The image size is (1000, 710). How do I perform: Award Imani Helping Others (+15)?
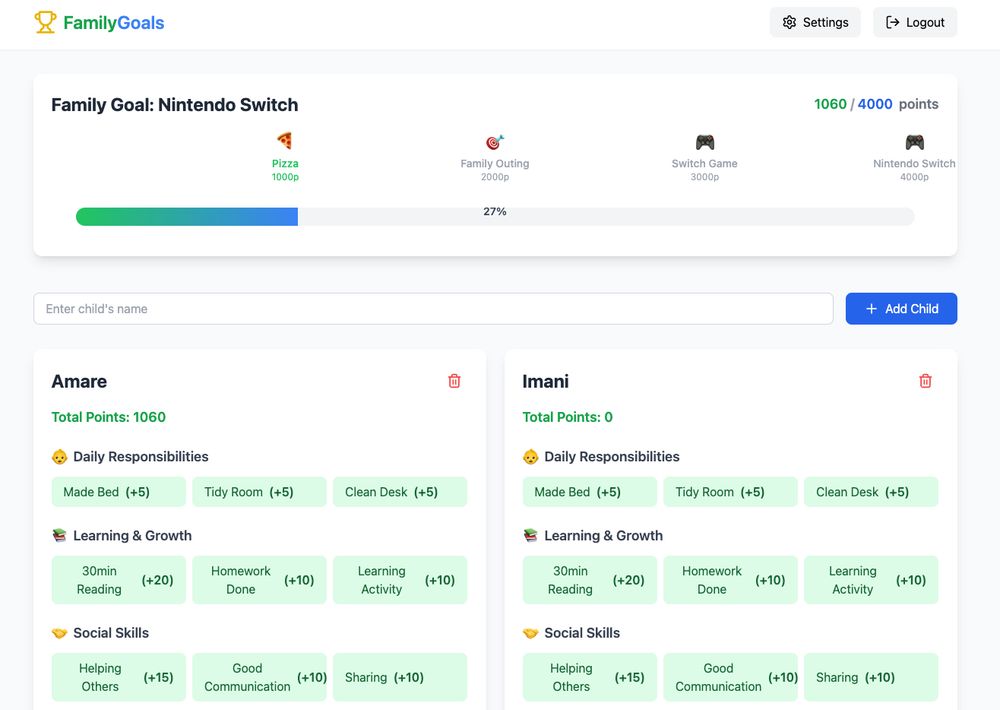(x=590, y=677)
